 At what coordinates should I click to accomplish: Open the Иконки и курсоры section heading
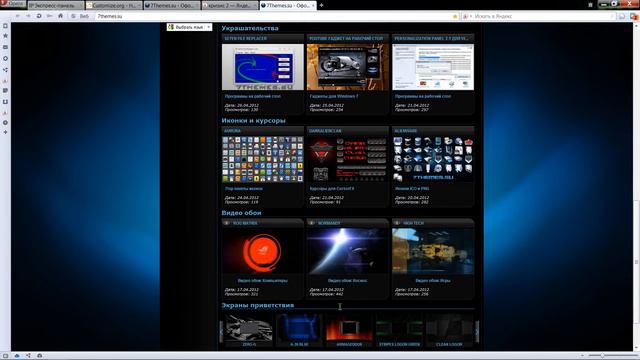253,120
